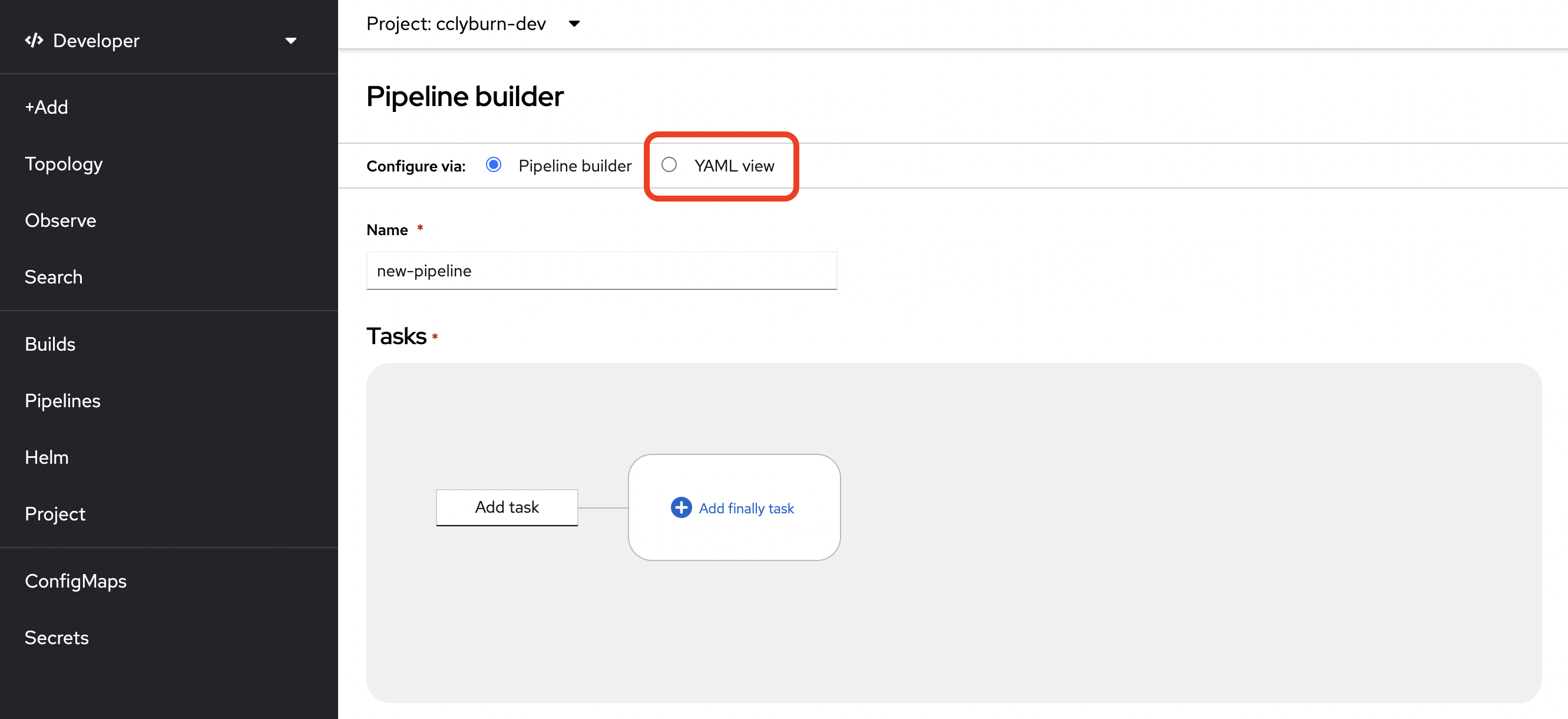Select Project in the sidebar
Screen dimensions: 1568x719
coord(55,514)
